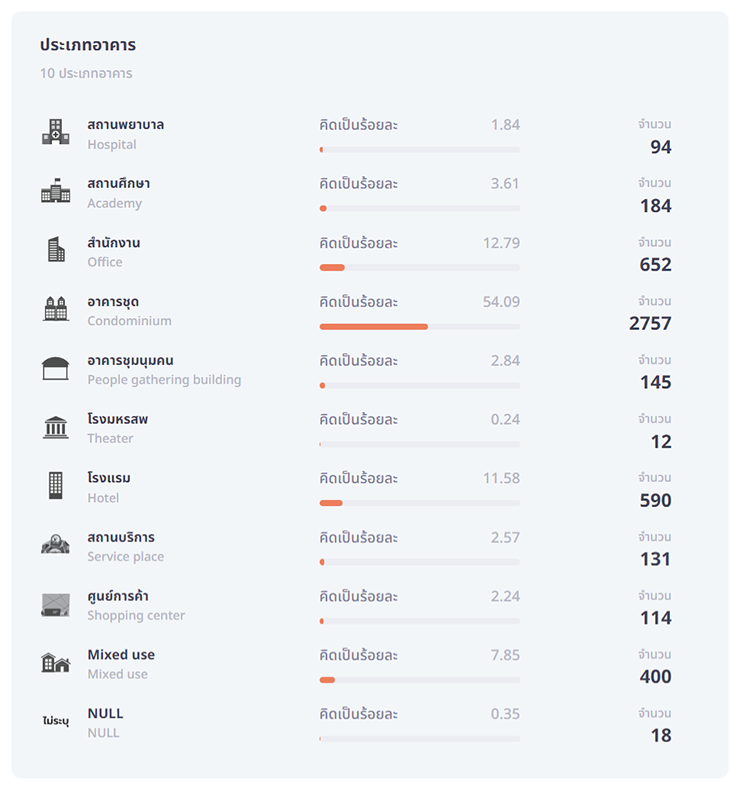
Task: Click the Shopping center image icon
Action: (x=55, y=605)
